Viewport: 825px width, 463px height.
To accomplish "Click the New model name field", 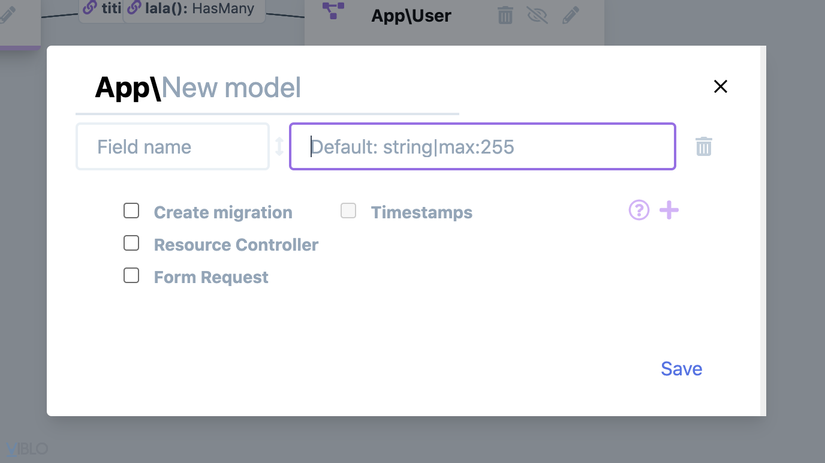I will pos(300,88).
